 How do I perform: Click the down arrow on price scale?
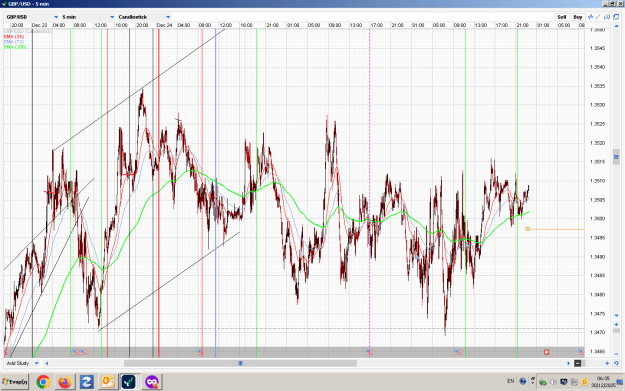tap(616, 315)
